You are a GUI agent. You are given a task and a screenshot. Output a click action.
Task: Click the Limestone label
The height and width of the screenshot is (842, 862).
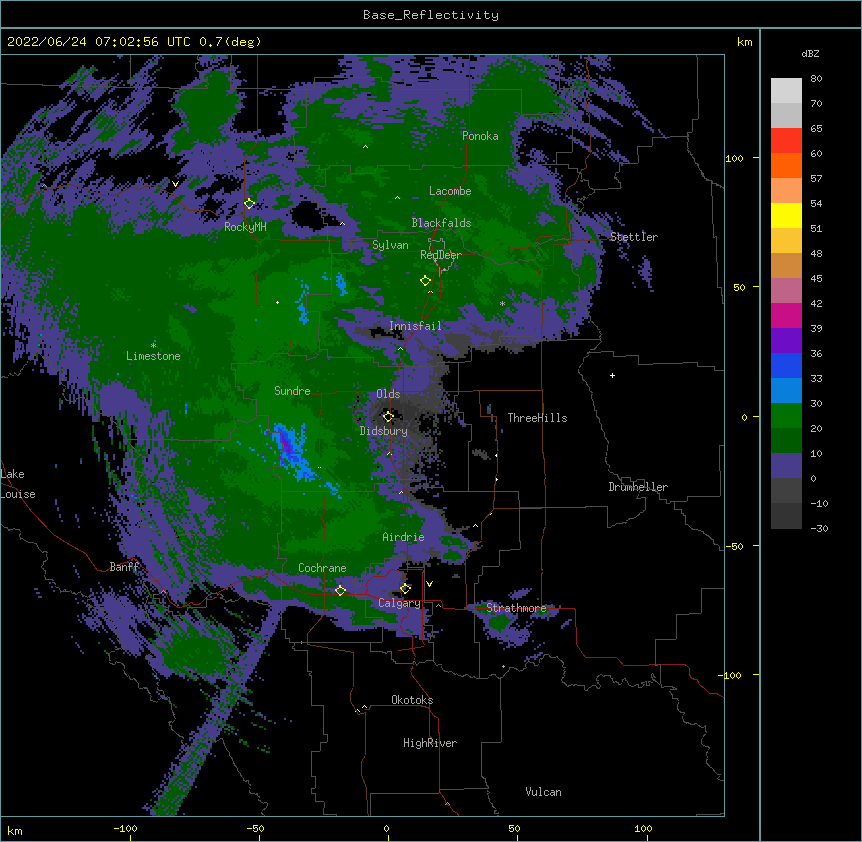153,356
